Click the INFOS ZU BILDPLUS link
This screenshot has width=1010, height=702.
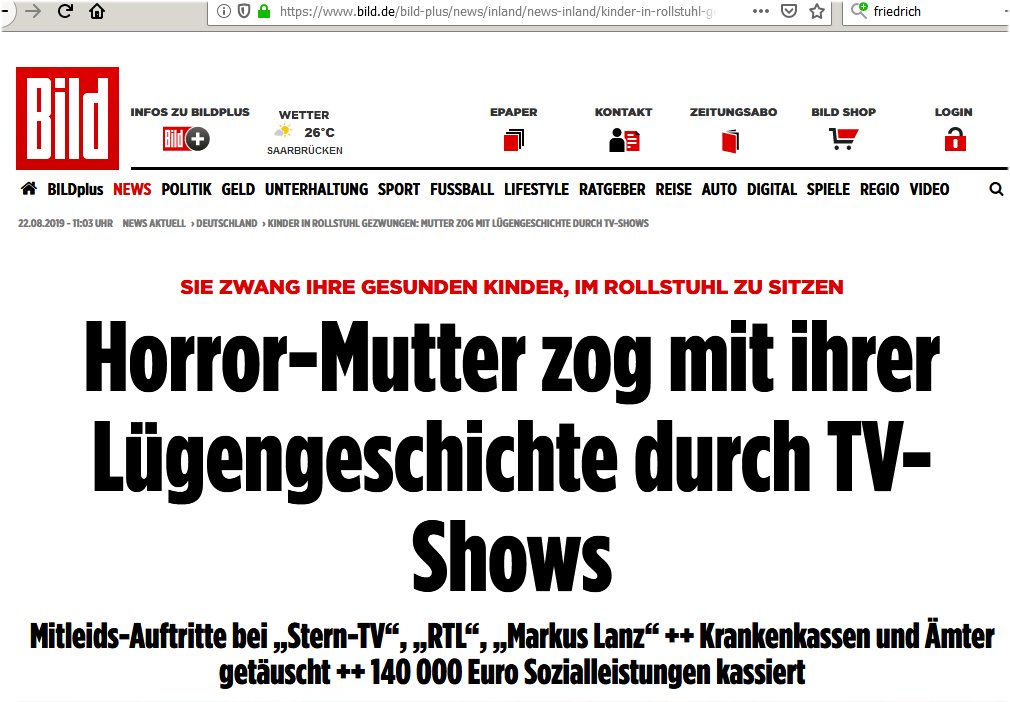(x=190, y=112)
